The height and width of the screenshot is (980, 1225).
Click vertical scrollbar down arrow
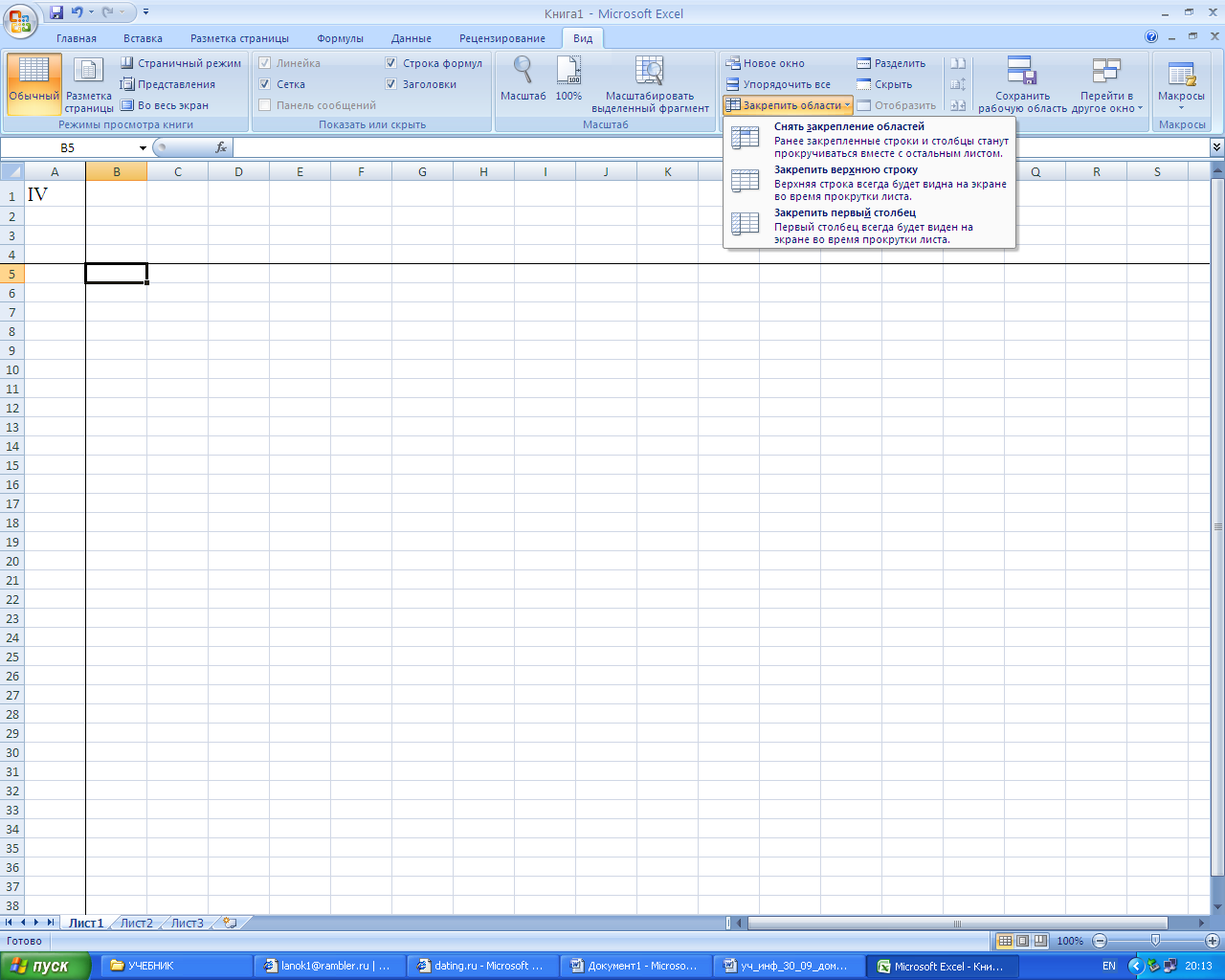click(1217, 906)
